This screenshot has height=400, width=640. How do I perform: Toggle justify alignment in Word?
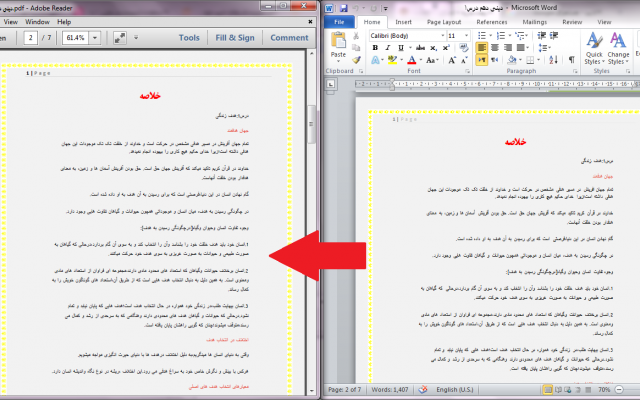coord(522,48)
